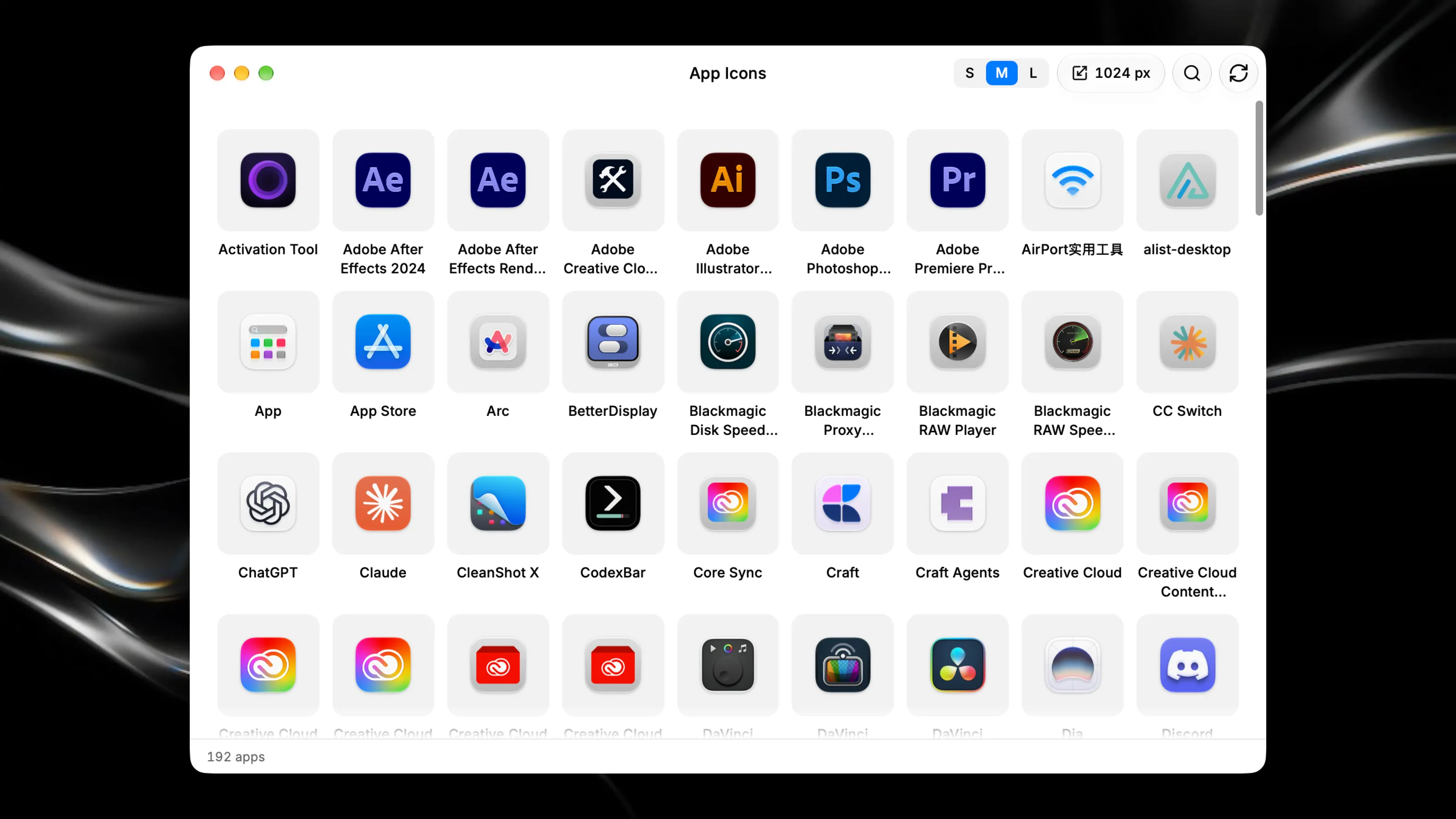Open the Adobe Creative Cloud tools icon
The height and width of the screenshot is (819, 1456).
pos(613,180)
